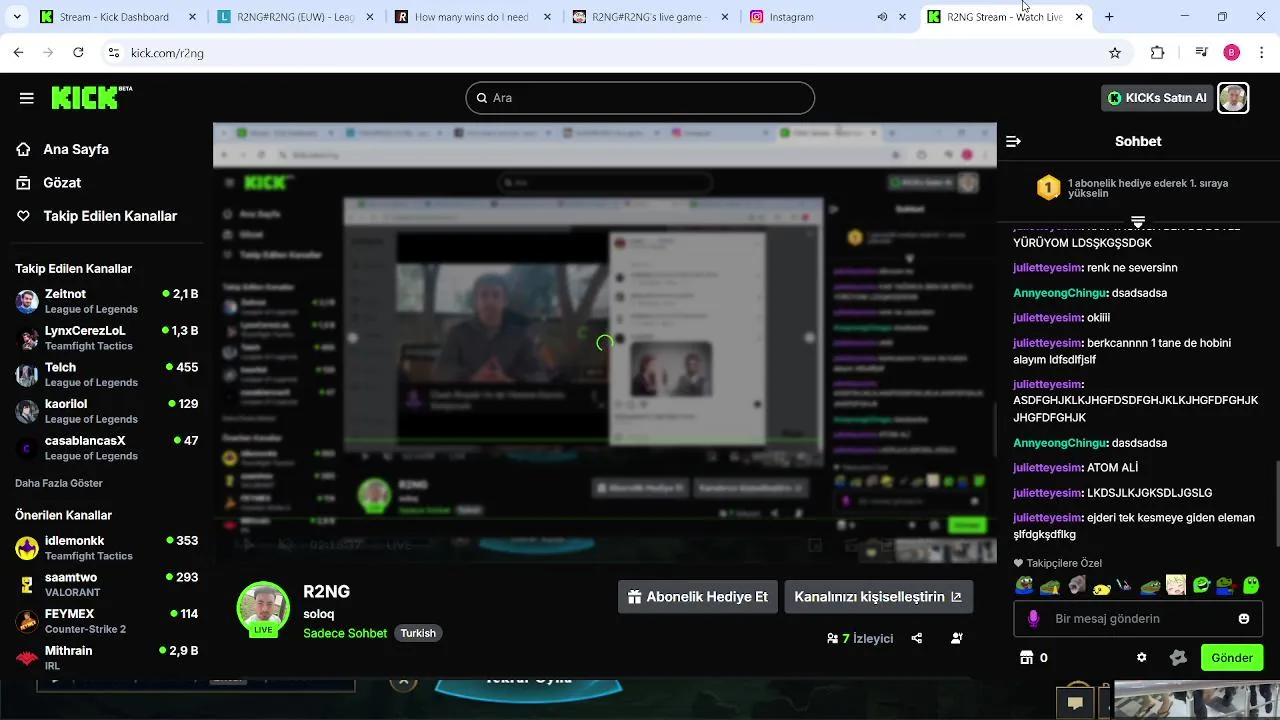This screenshot has width=1280, height=720.
Task: Open LynxCerezLoL's channel
Action: click(x=107, y=338)
